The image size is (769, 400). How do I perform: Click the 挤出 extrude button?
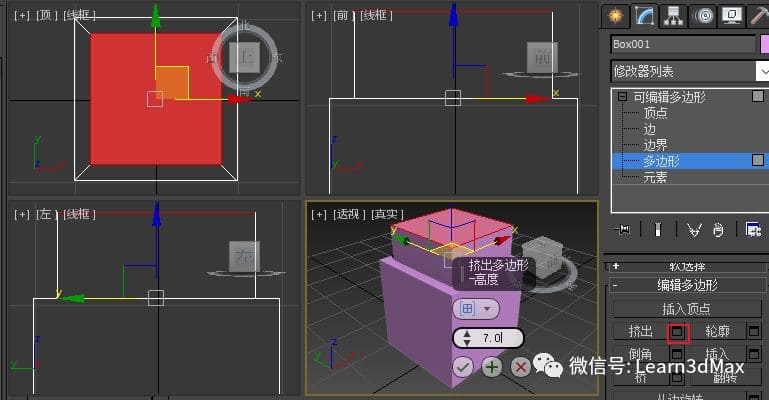tap(641, 332)
